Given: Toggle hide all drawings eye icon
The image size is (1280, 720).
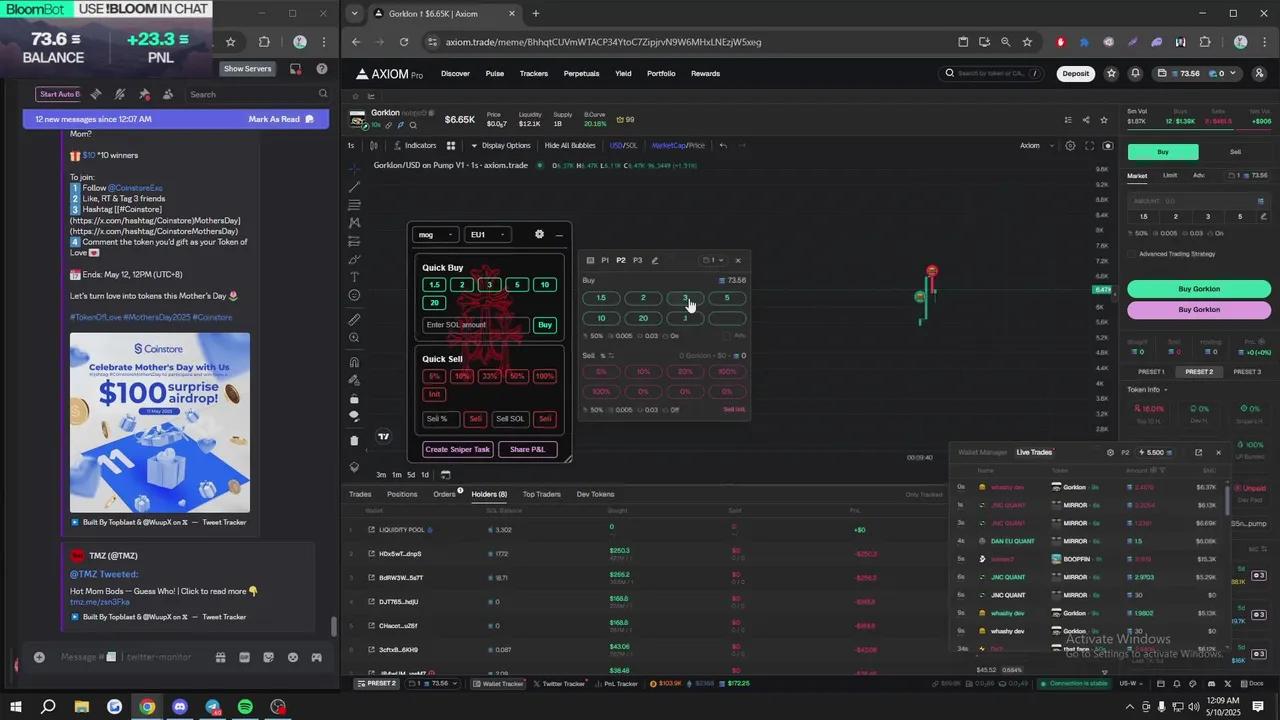Looking at the screenshot, I should [354, 416].
